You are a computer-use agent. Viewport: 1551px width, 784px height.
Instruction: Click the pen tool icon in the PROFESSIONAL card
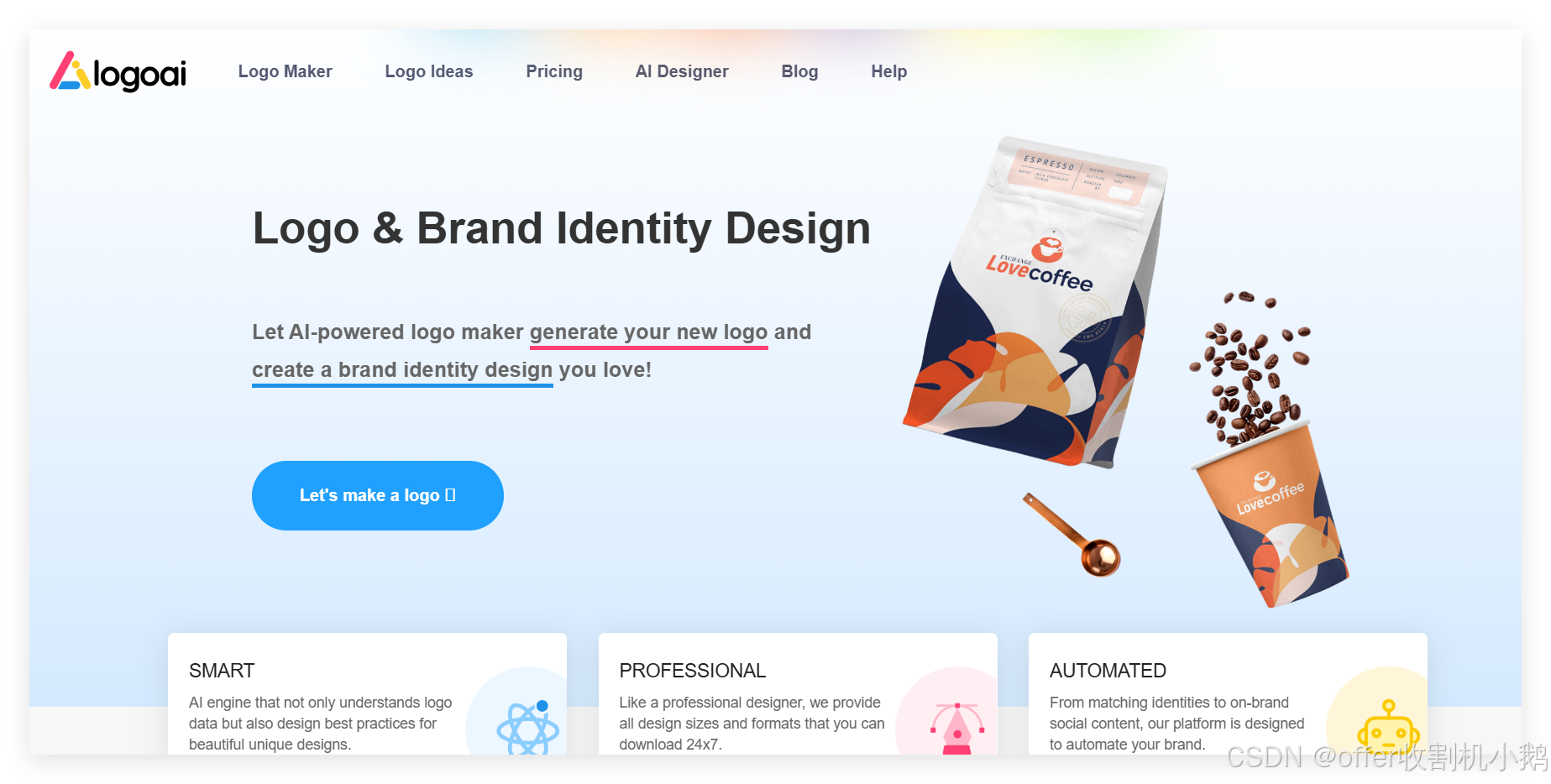[x=957, y=729]
